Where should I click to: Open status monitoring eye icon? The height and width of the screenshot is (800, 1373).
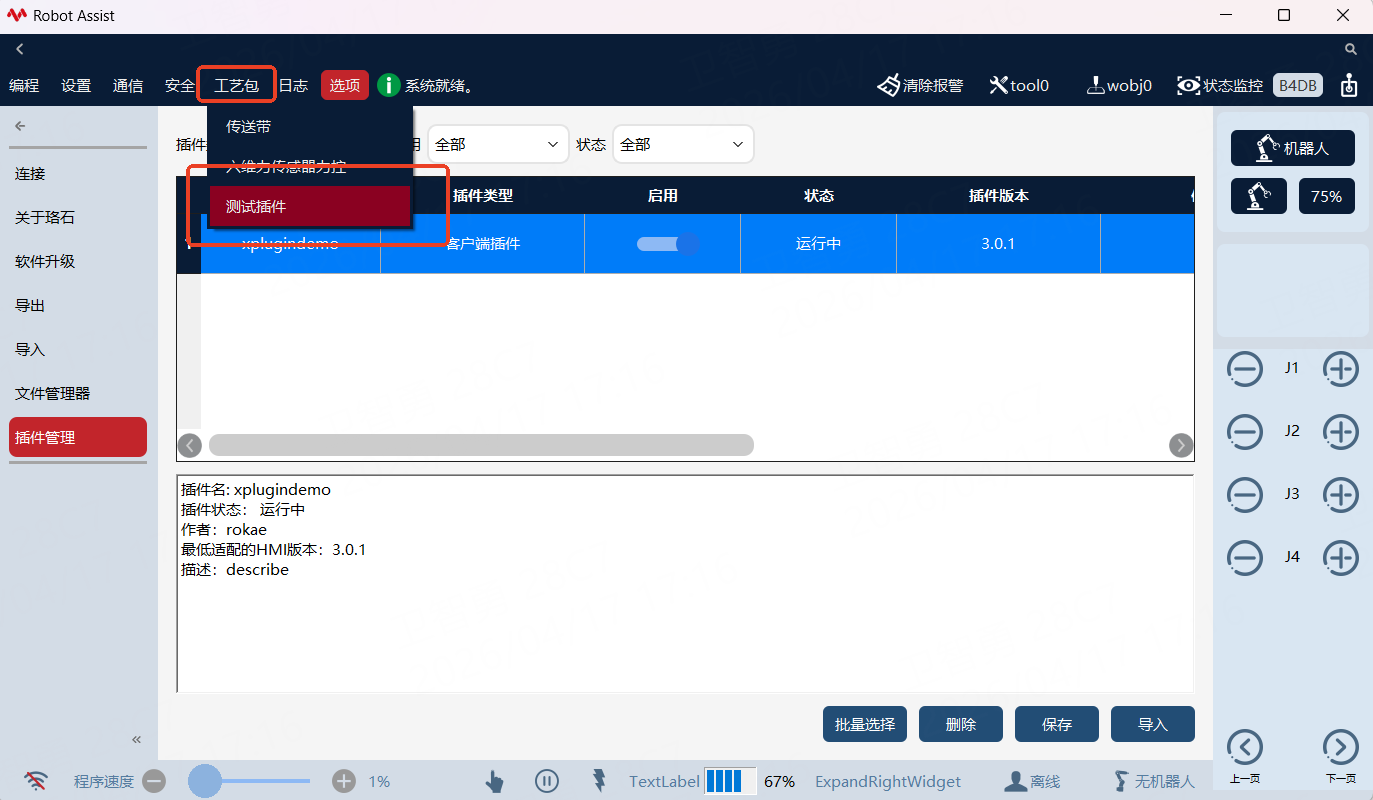(x=1188, y=85)
